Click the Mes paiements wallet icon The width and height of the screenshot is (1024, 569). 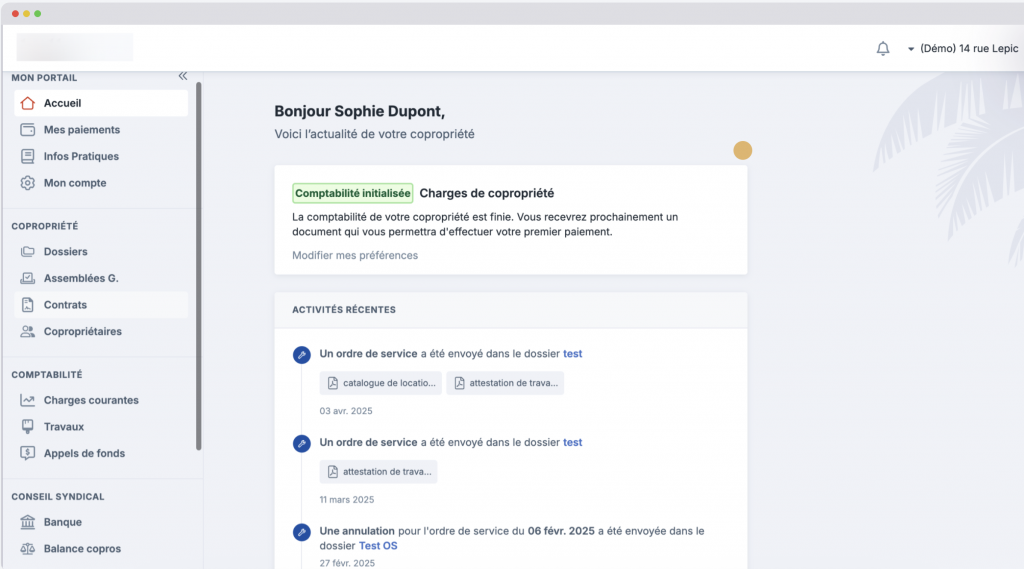click(28, 130)
